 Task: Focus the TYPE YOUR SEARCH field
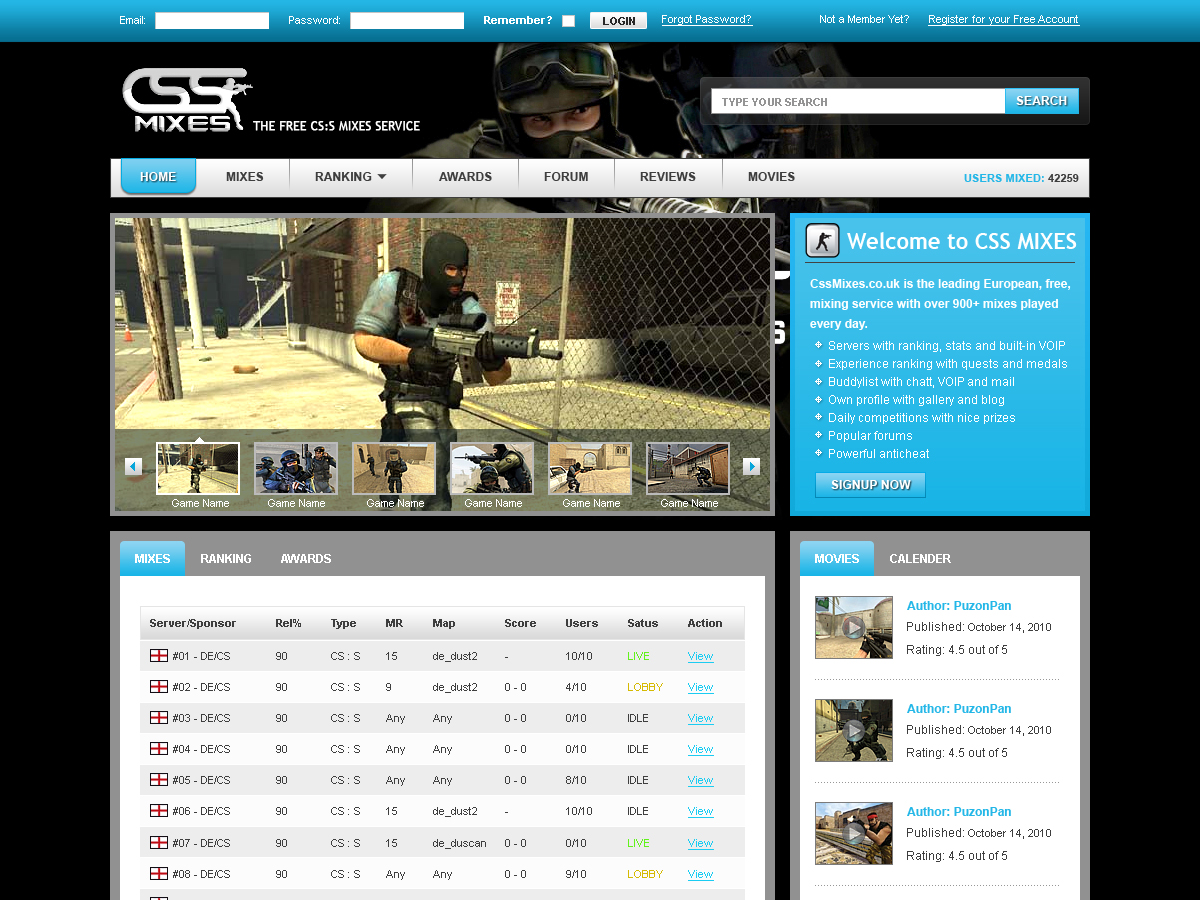point(858,101)
